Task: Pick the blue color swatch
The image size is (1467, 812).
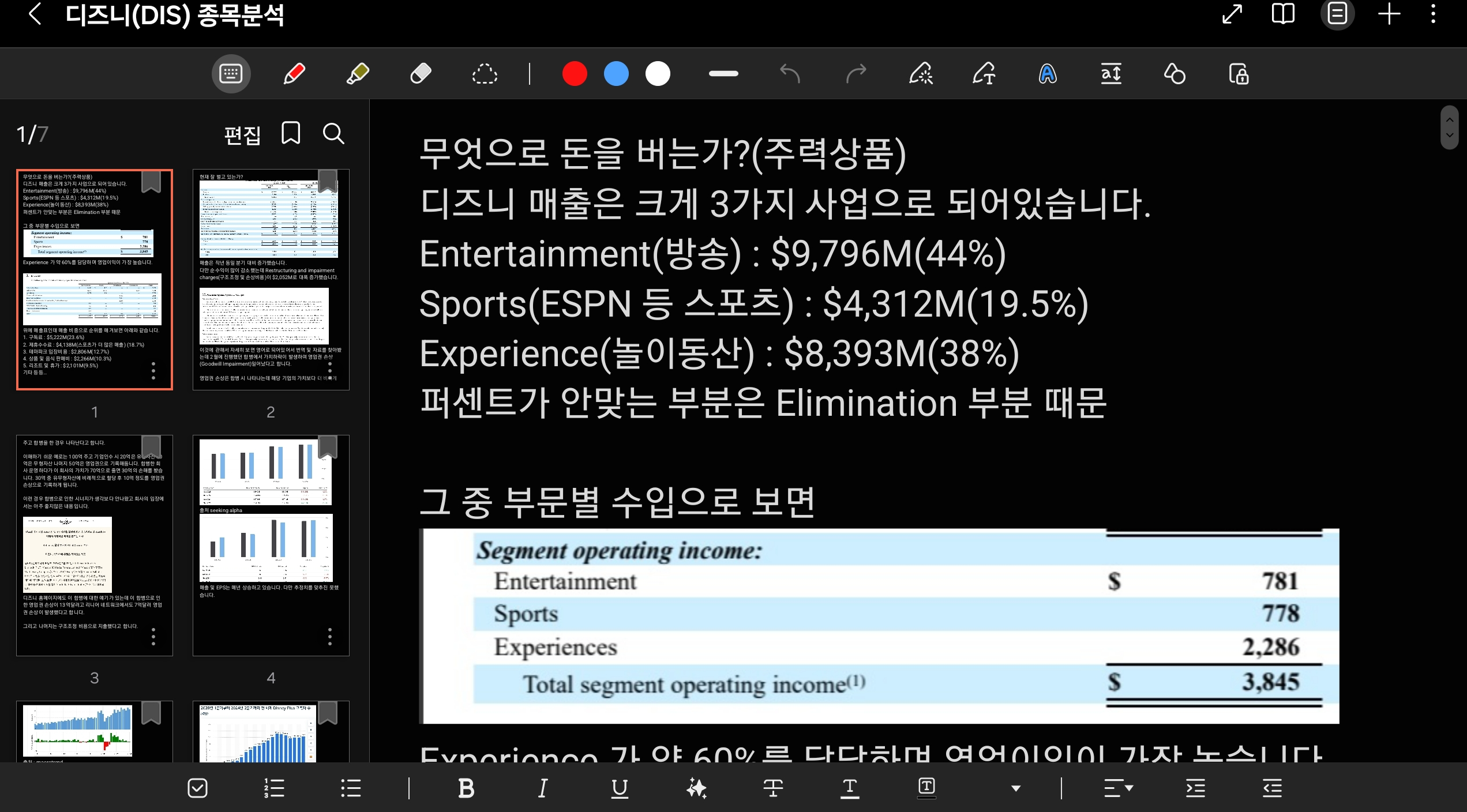Action: click(616, 74)
